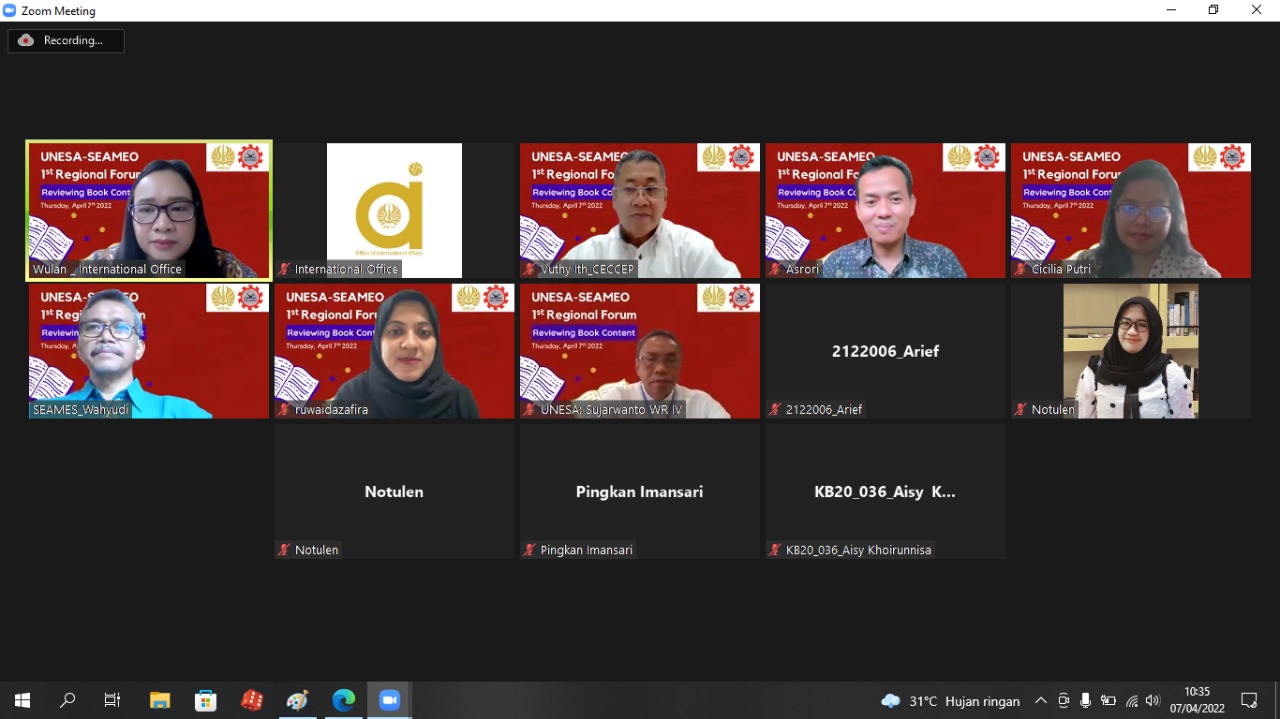Screen dimensions: 1280x719
Task: Select the Wulan _ International Office video tile
Action: pos(149,210)
